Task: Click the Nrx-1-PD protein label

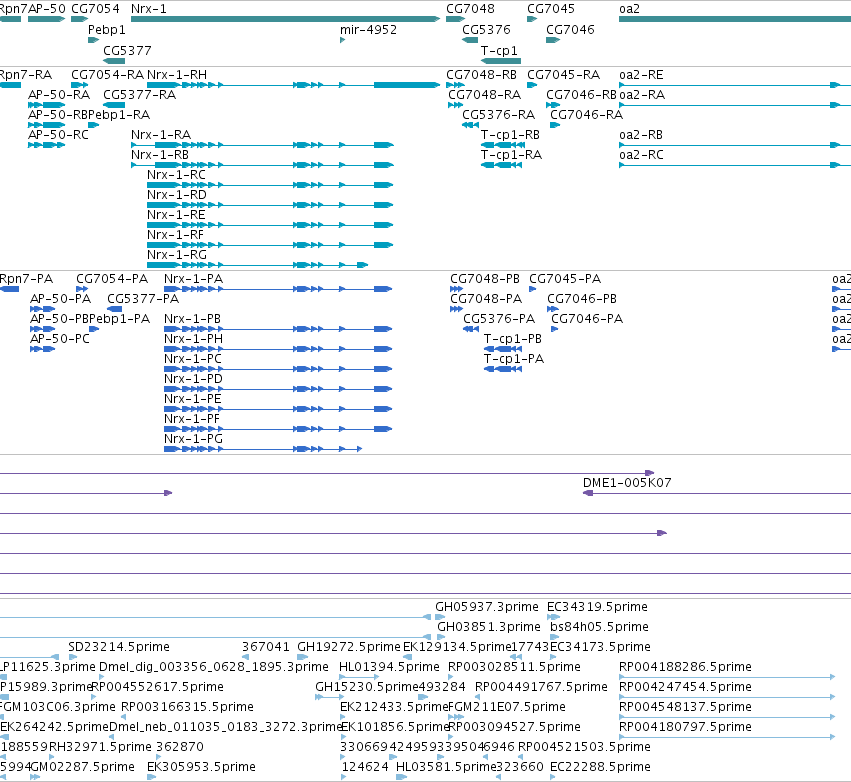Action: point(193,379)
